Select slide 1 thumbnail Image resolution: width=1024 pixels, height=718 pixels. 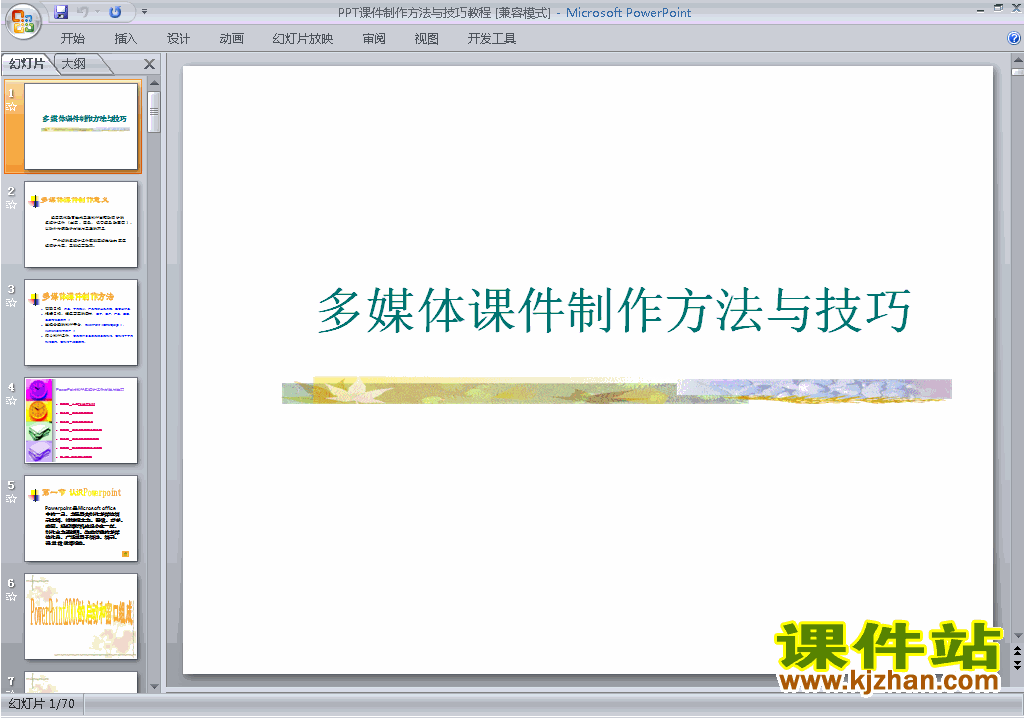click(81, 126)
